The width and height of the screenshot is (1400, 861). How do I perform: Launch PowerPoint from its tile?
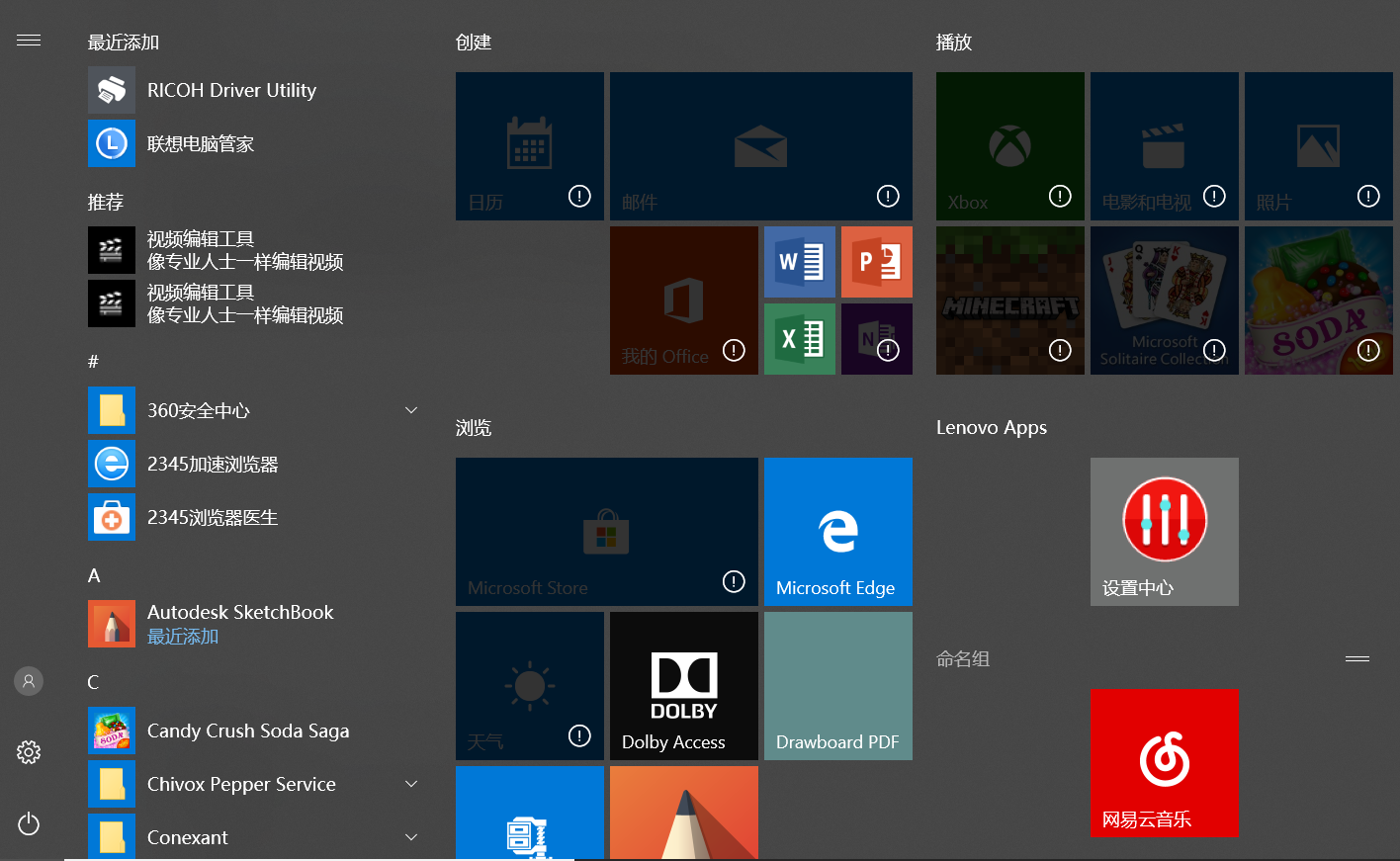877,262
